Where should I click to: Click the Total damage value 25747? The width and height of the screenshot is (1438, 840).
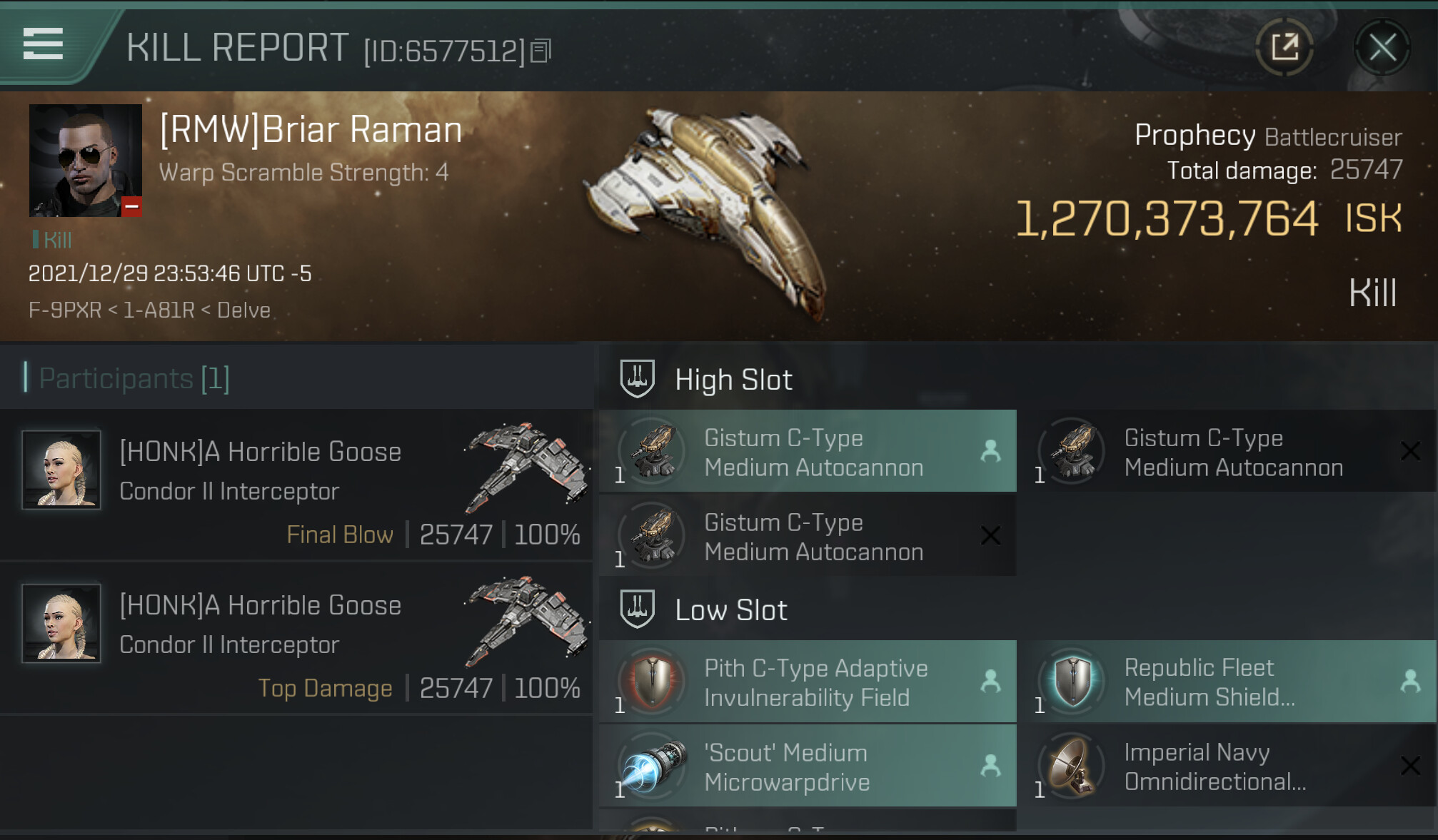[x=1366, y=170]
